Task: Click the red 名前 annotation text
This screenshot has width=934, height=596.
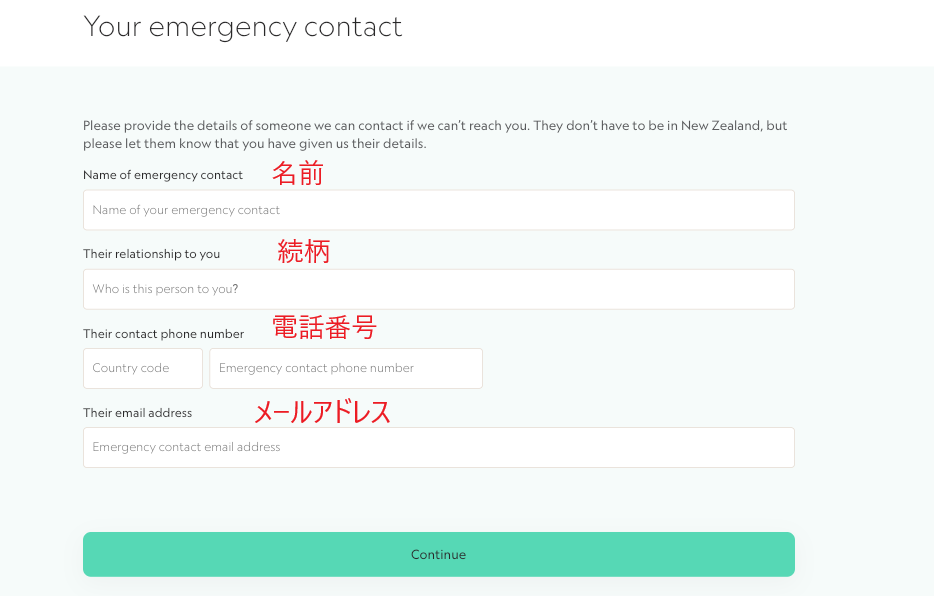Action: [297, 173]
